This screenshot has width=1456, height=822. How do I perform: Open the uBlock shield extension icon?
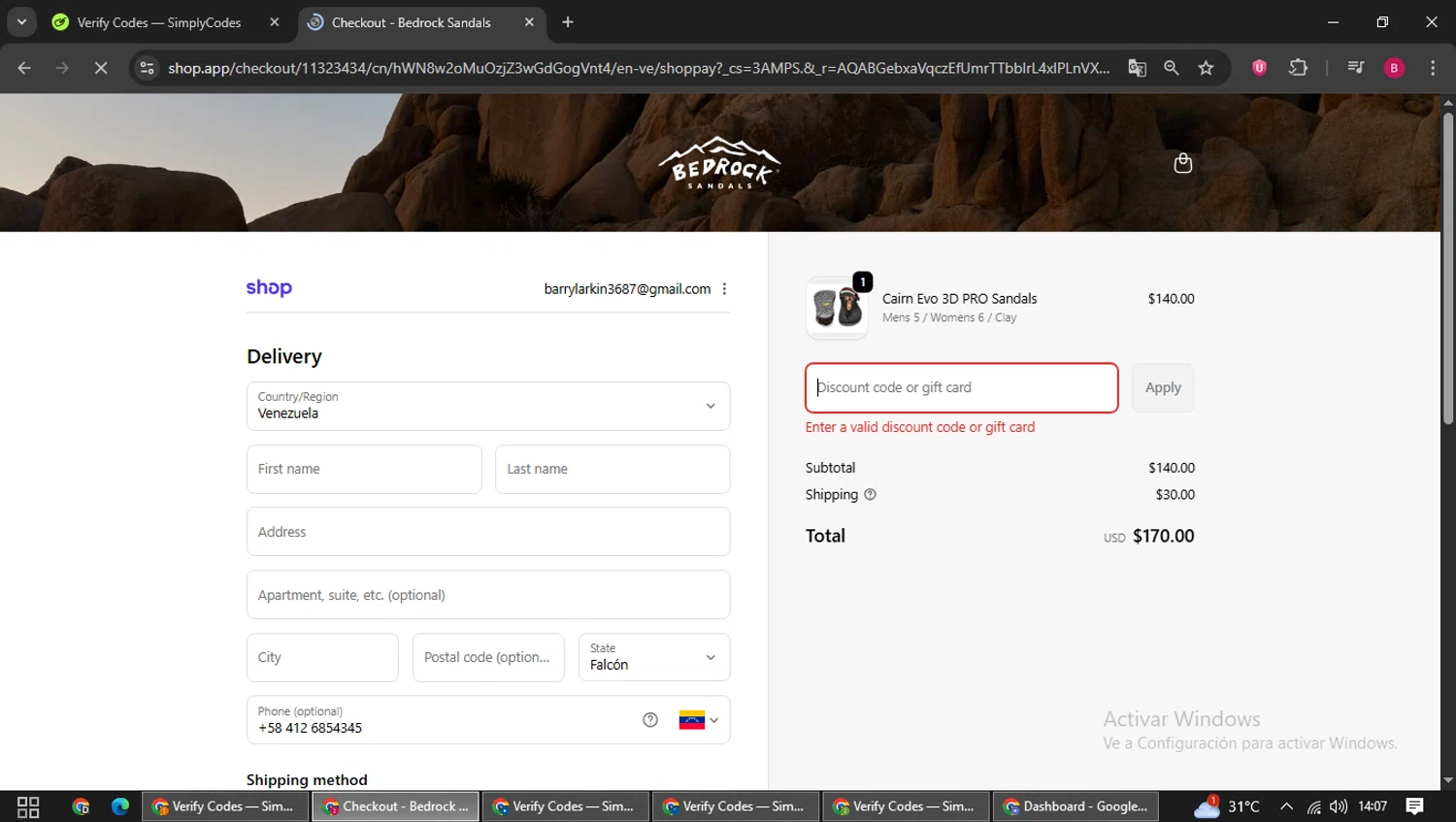coord(1259,68)
